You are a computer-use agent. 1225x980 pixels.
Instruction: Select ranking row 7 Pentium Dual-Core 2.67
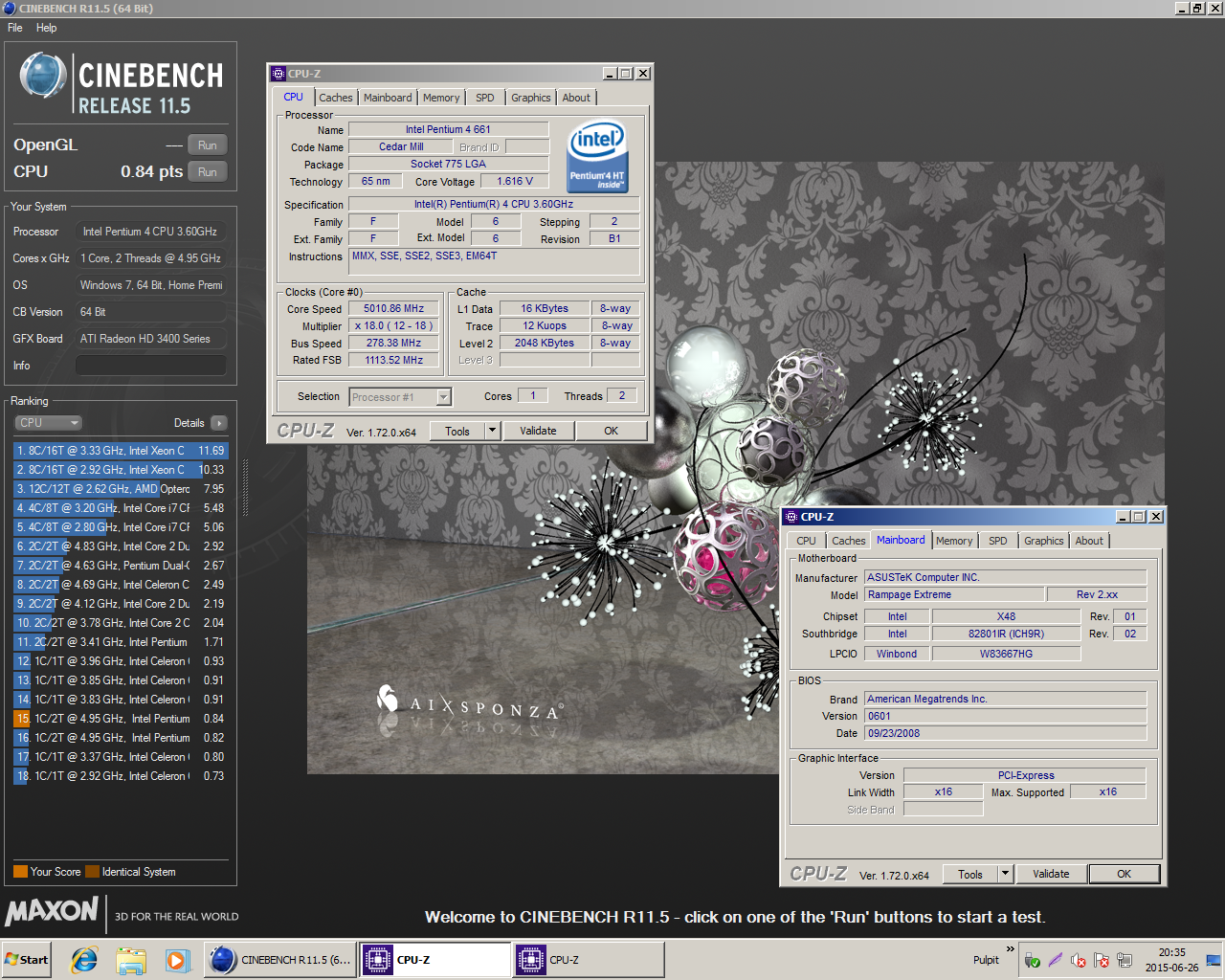pyautogui.click(x=121, y=566)
